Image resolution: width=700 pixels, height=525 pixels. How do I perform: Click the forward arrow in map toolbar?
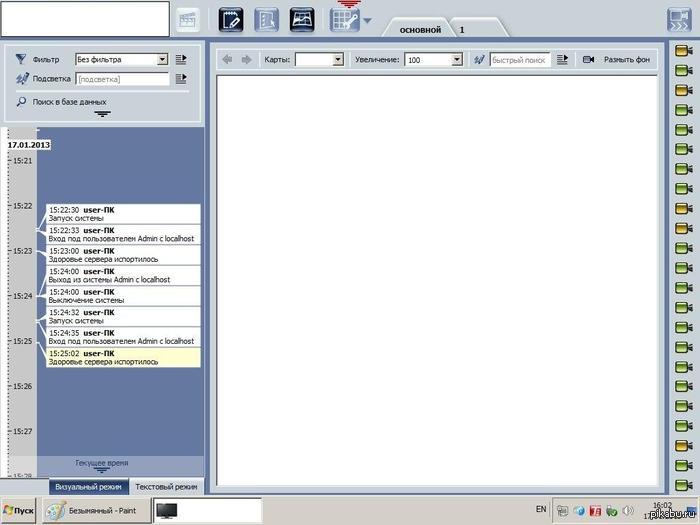coord(247,60)
